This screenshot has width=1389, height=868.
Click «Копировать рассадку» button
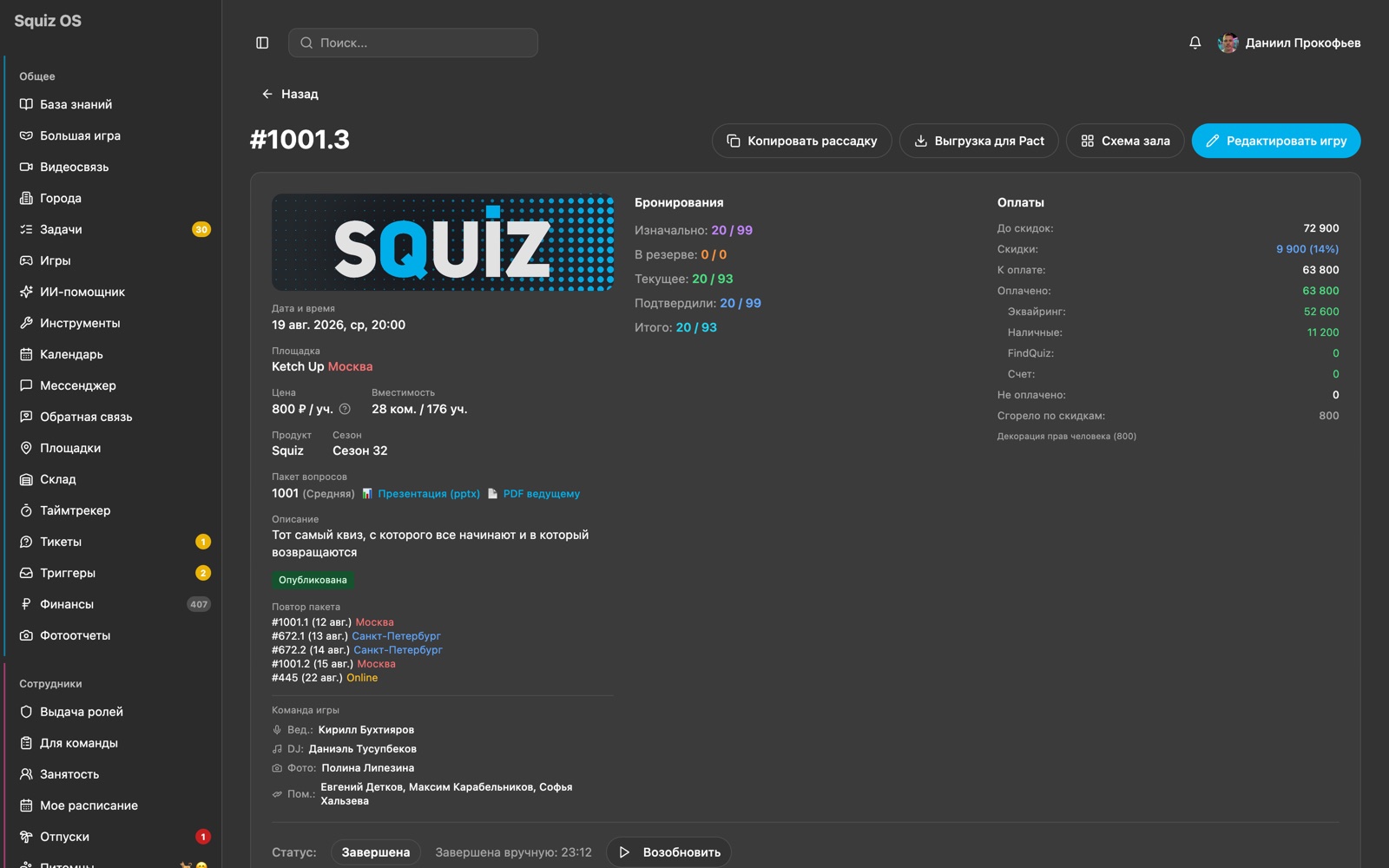802,141
